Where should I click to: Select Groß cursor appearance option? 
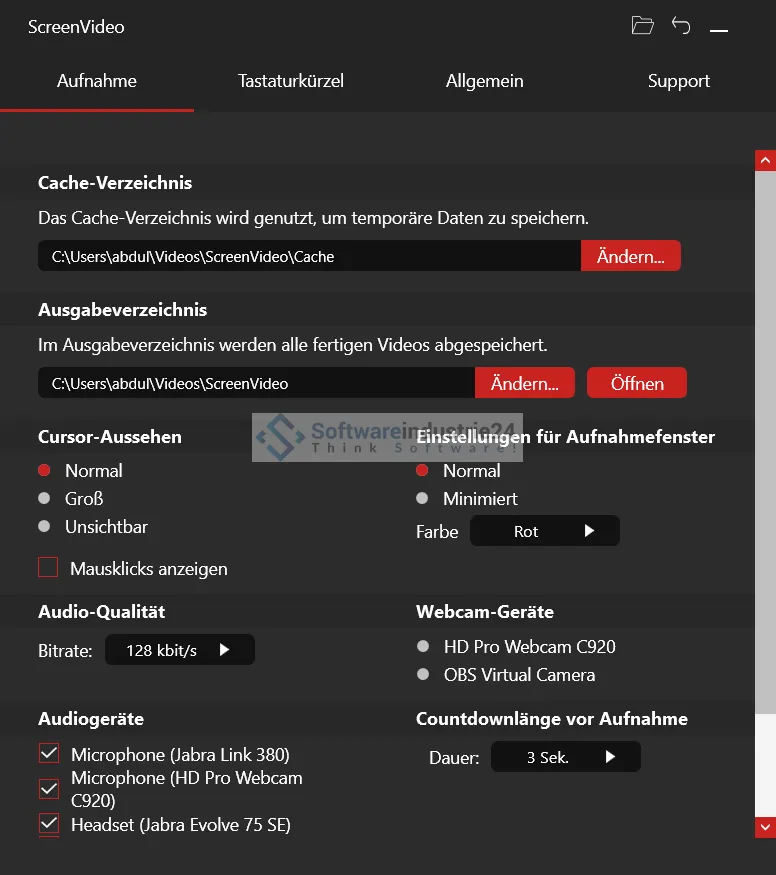point(44,498)
